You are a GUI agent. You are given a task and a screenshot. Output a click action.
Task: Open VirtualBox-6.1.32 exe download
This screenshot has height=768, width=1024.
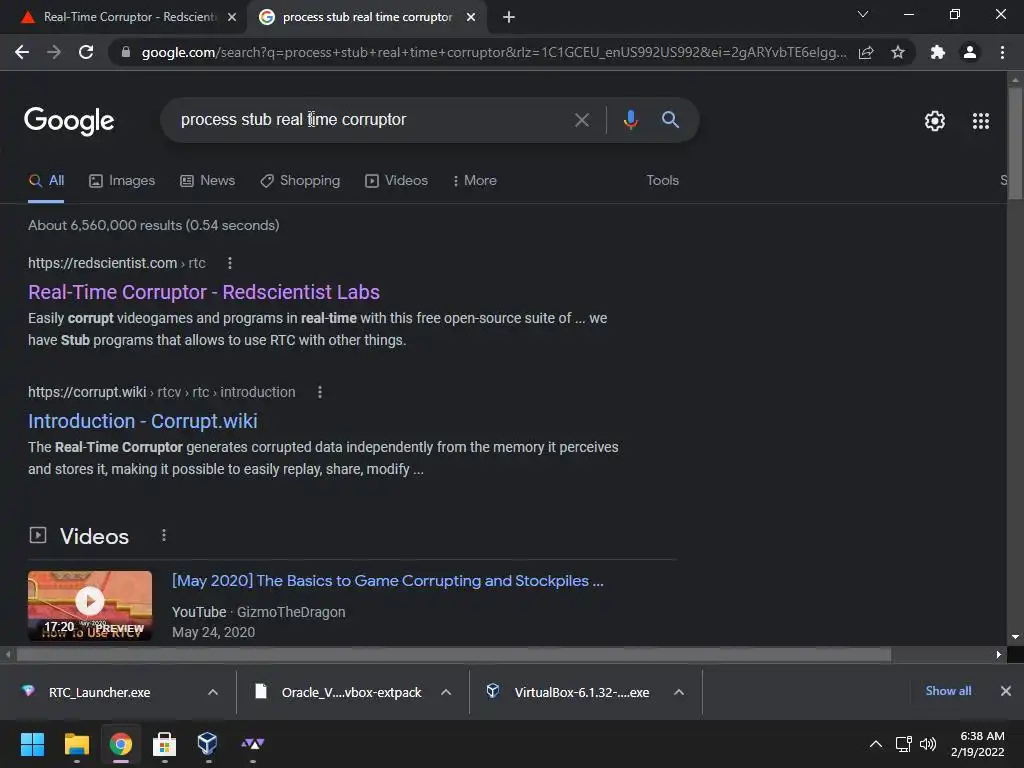581,692
